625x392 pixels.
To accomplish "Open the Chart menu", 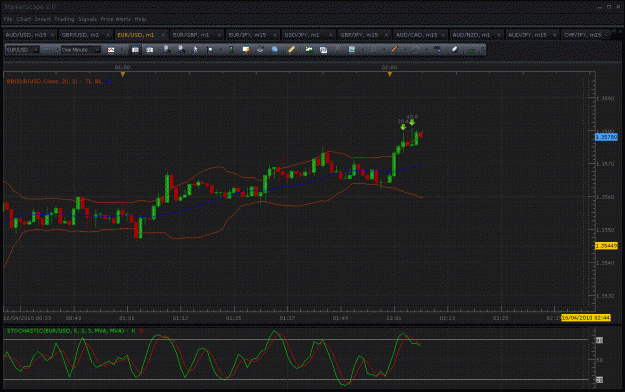I will (24, 19).
